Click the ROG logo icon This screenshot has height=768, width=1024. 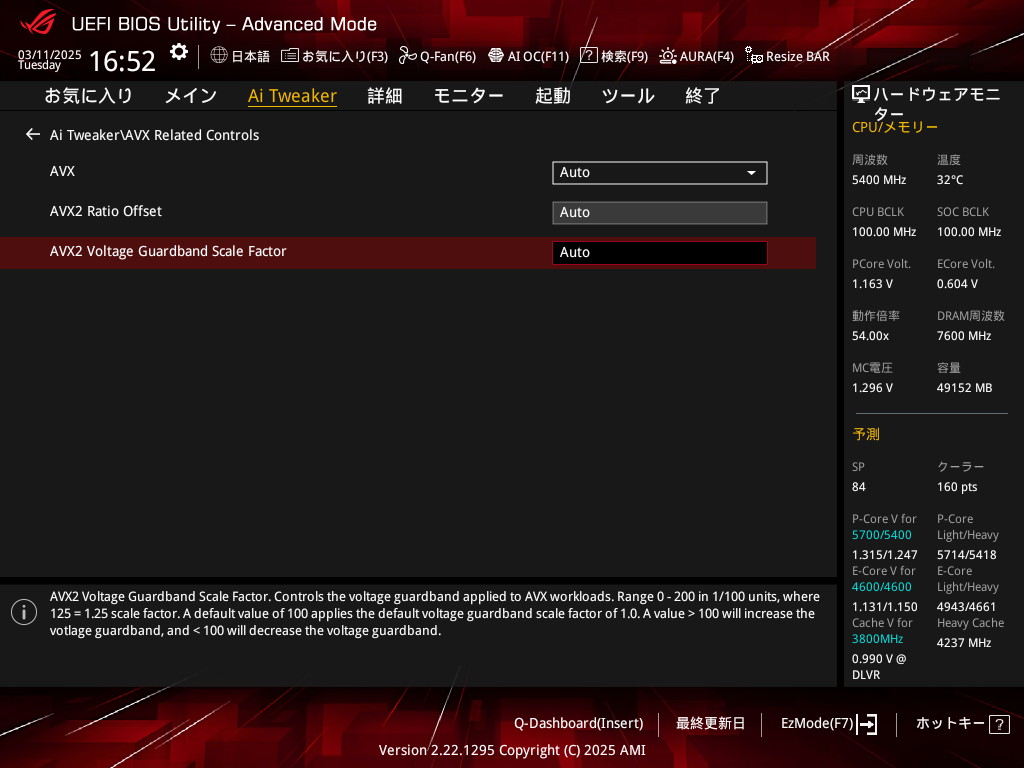tap(38, 22)
